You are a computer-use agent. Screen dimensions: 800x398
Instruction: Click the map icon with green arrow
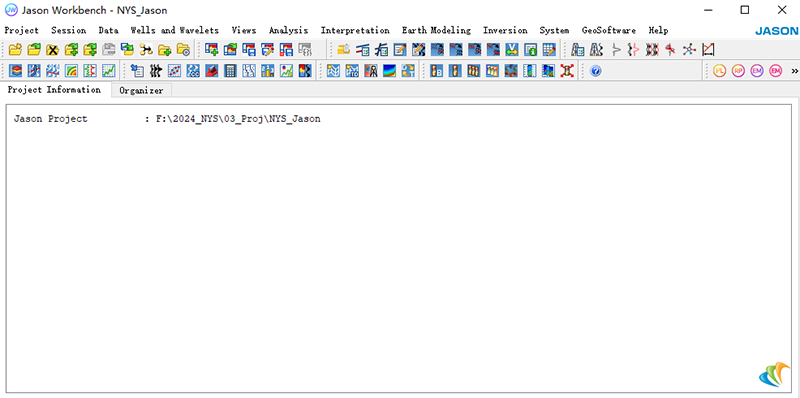click(x=230, y=49)
